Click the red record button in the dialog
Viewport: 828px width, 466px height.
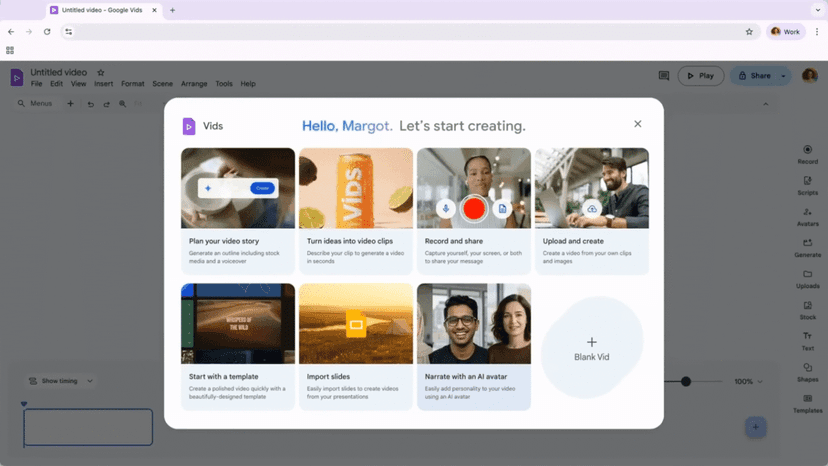coord(474,208)
